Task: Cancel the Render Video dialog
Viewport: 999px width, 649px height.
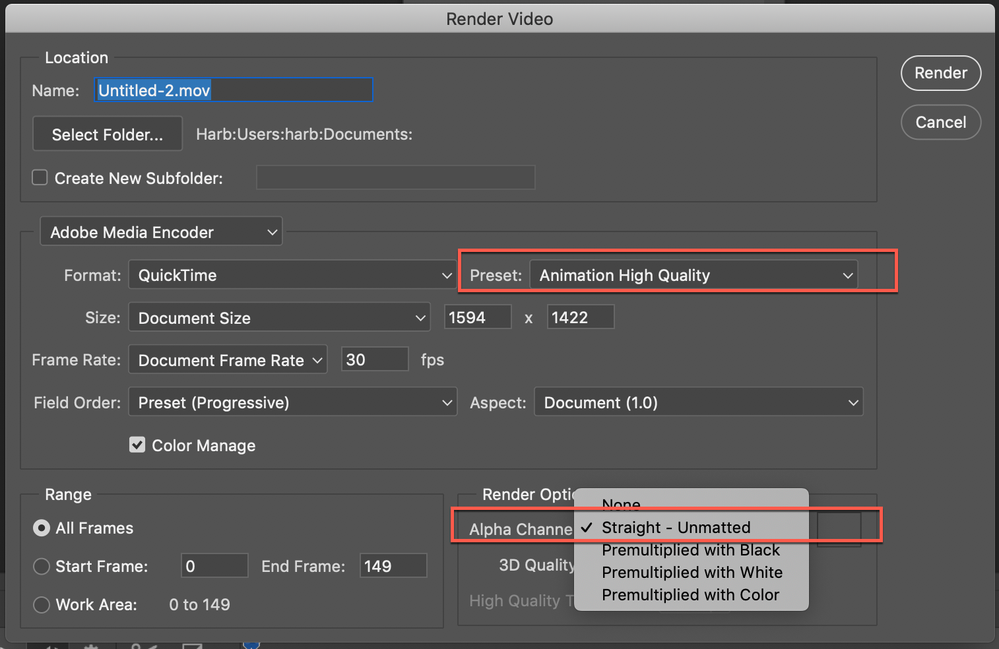Action: click(940, 122)
